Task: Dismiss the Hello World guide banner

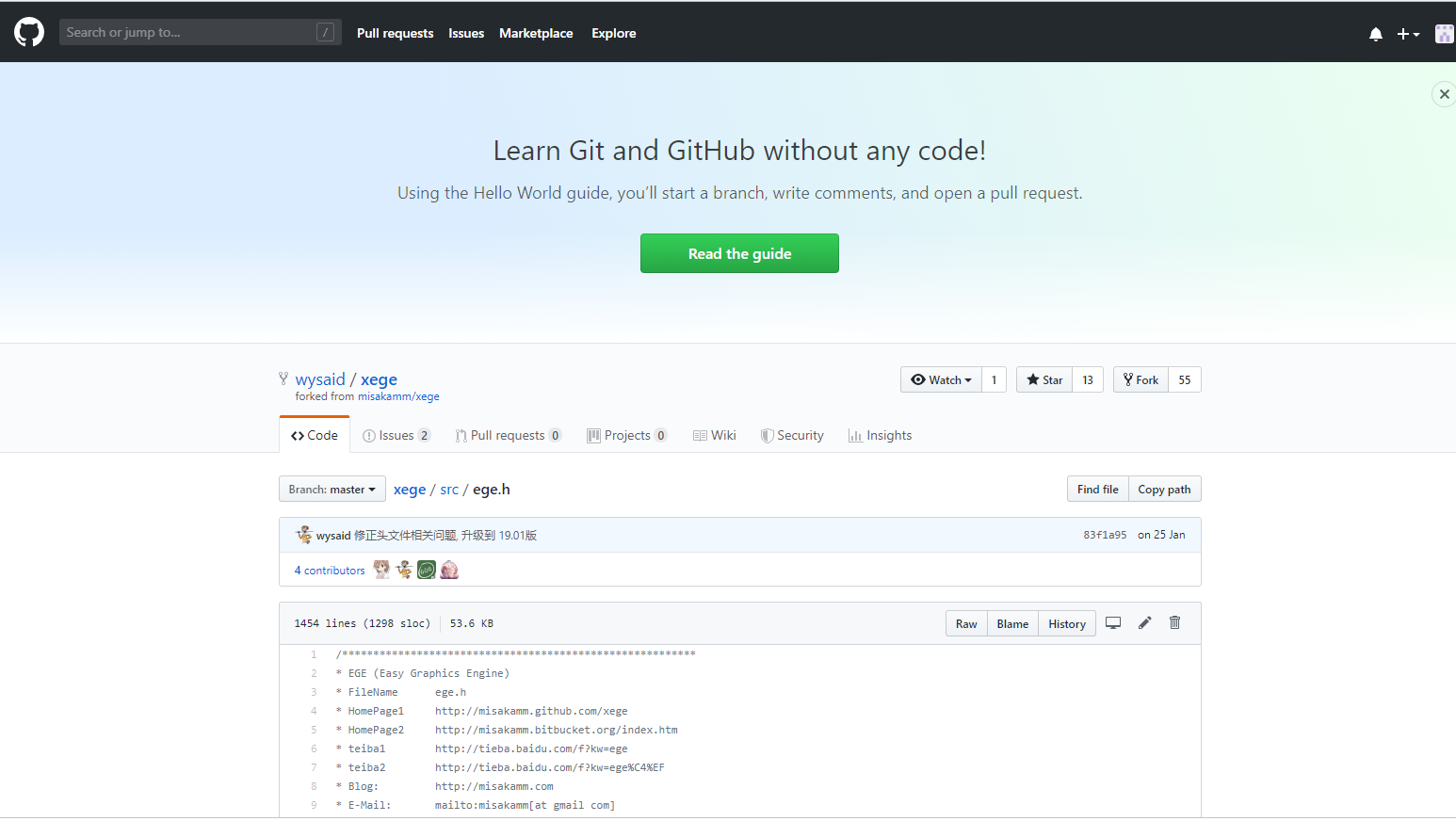Action: [1444, 94]
